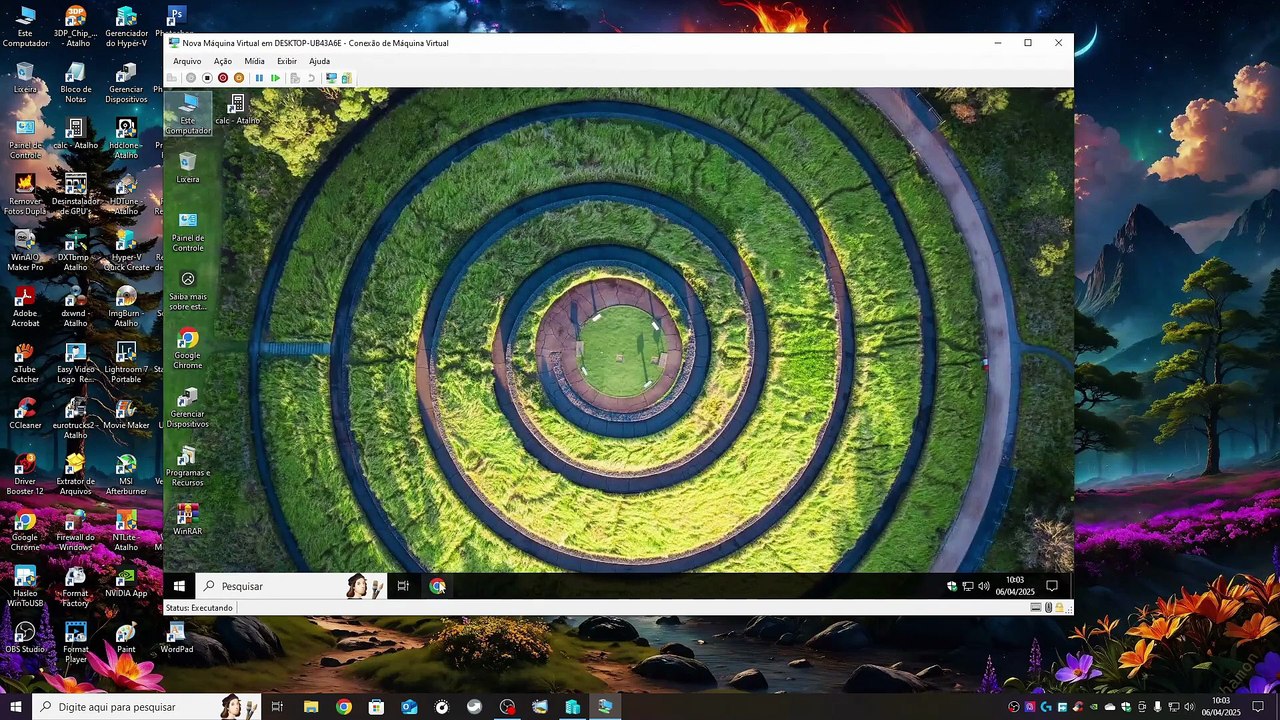Click the orange Save state toolbar button

click(x=239, y=78)
